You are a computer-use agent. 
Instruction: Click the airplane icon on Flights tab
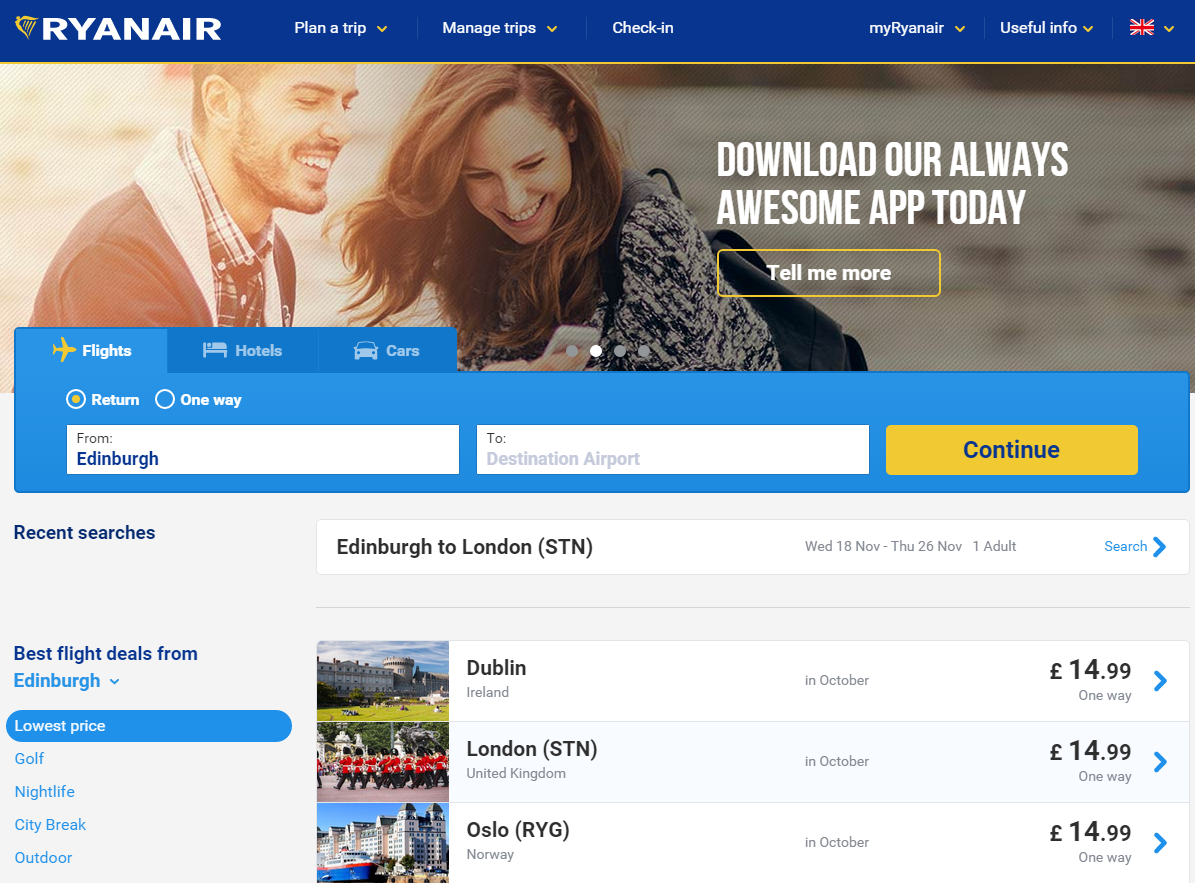tap(64, 350)
